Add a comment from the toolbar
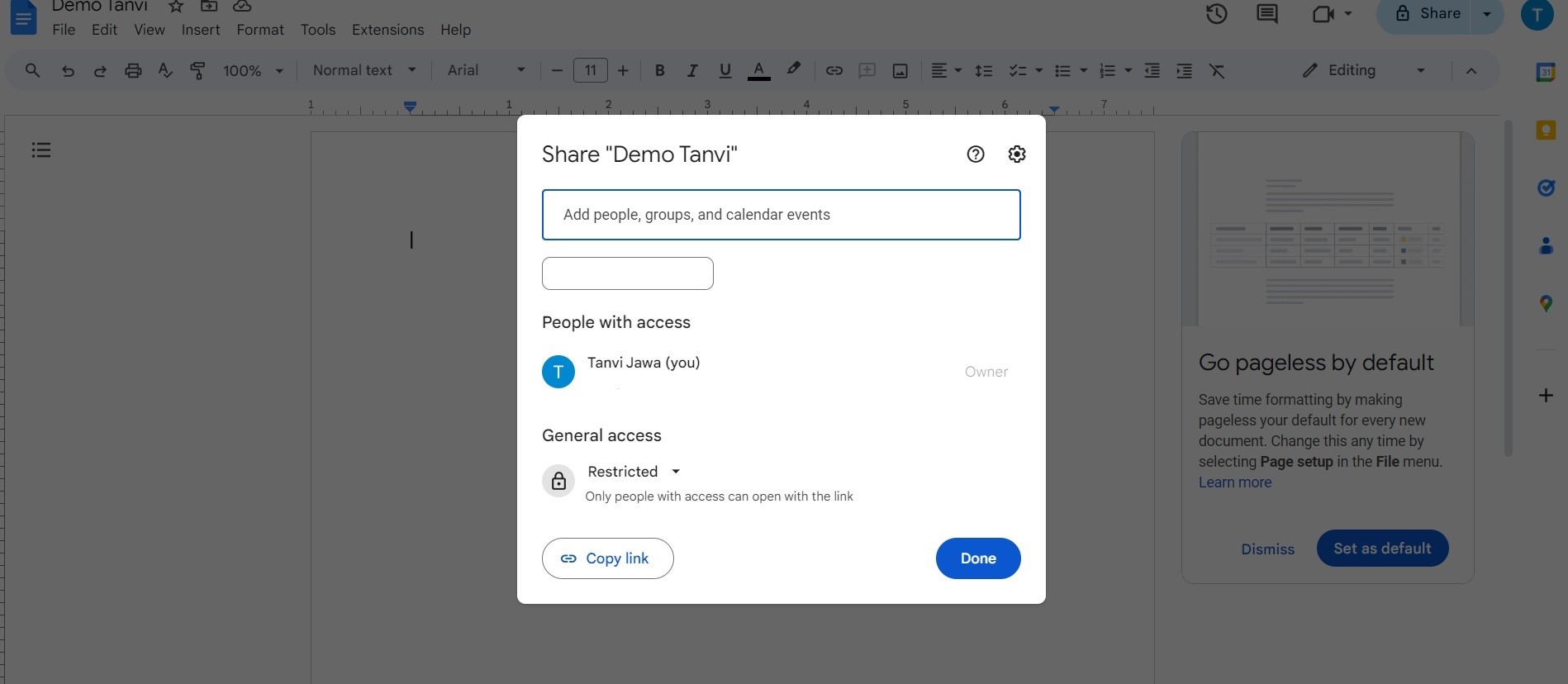 click(867, 71)
